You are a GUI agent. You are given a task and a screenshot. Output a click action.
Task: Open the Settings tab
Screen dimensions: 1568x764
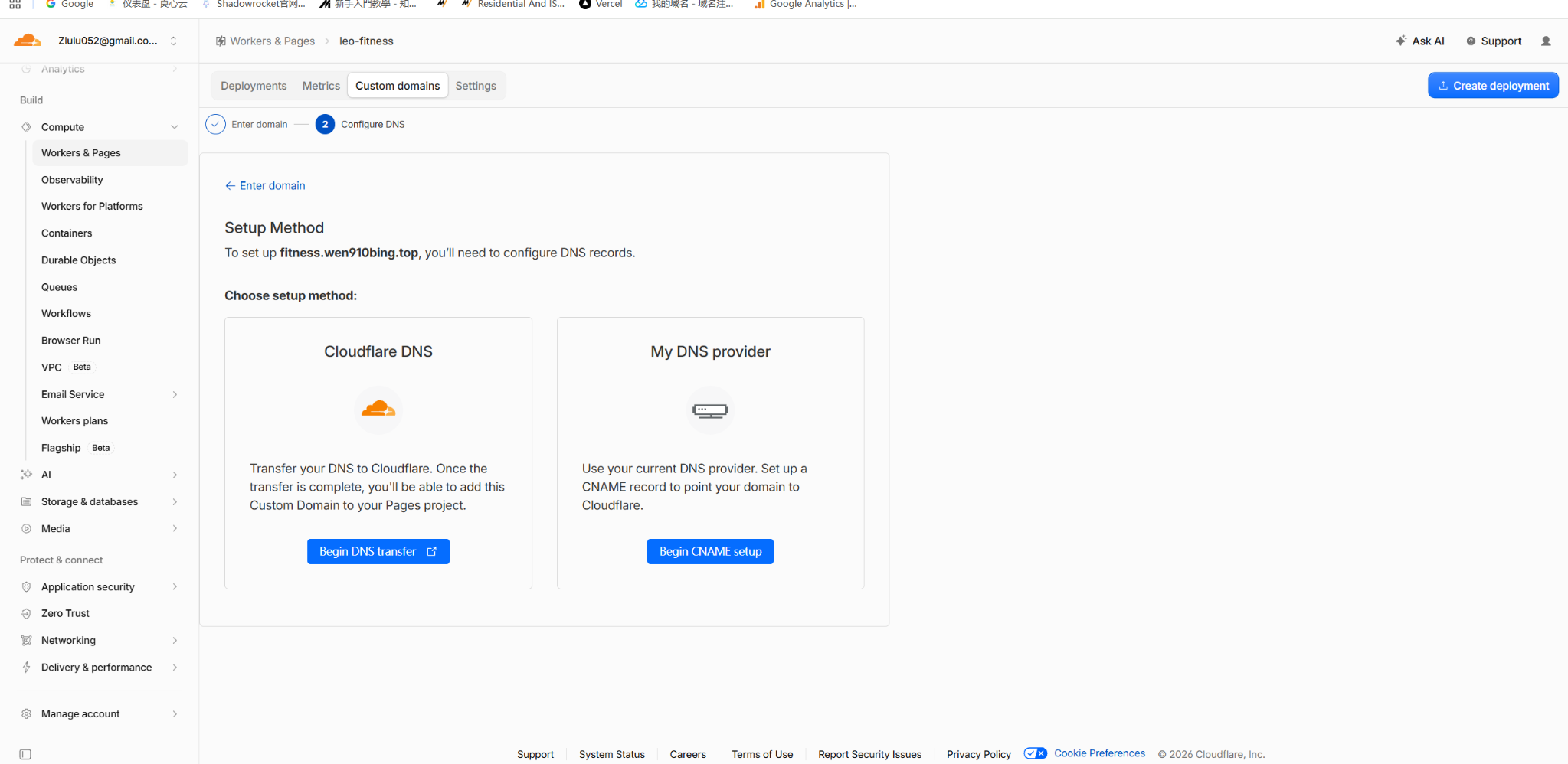[476, 86]
